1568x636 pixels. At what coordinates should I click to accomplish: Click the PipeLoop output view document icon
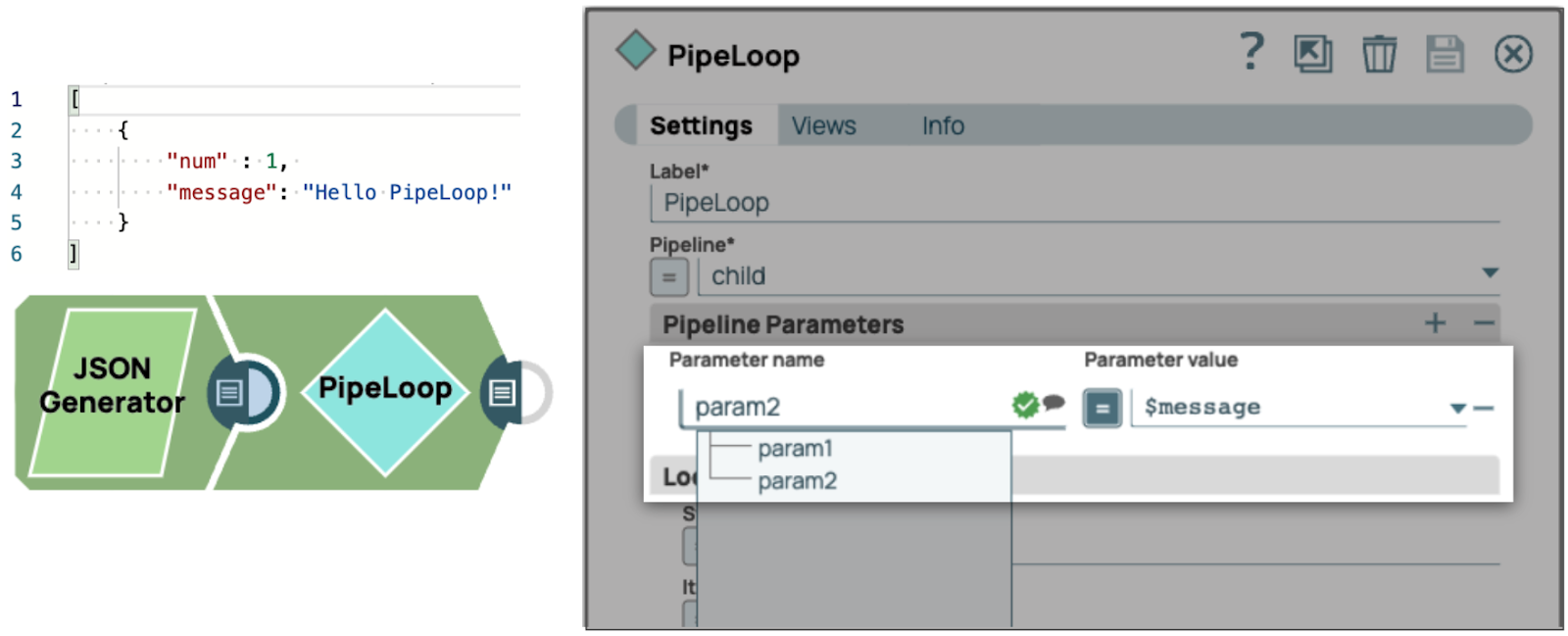(503, 393)
